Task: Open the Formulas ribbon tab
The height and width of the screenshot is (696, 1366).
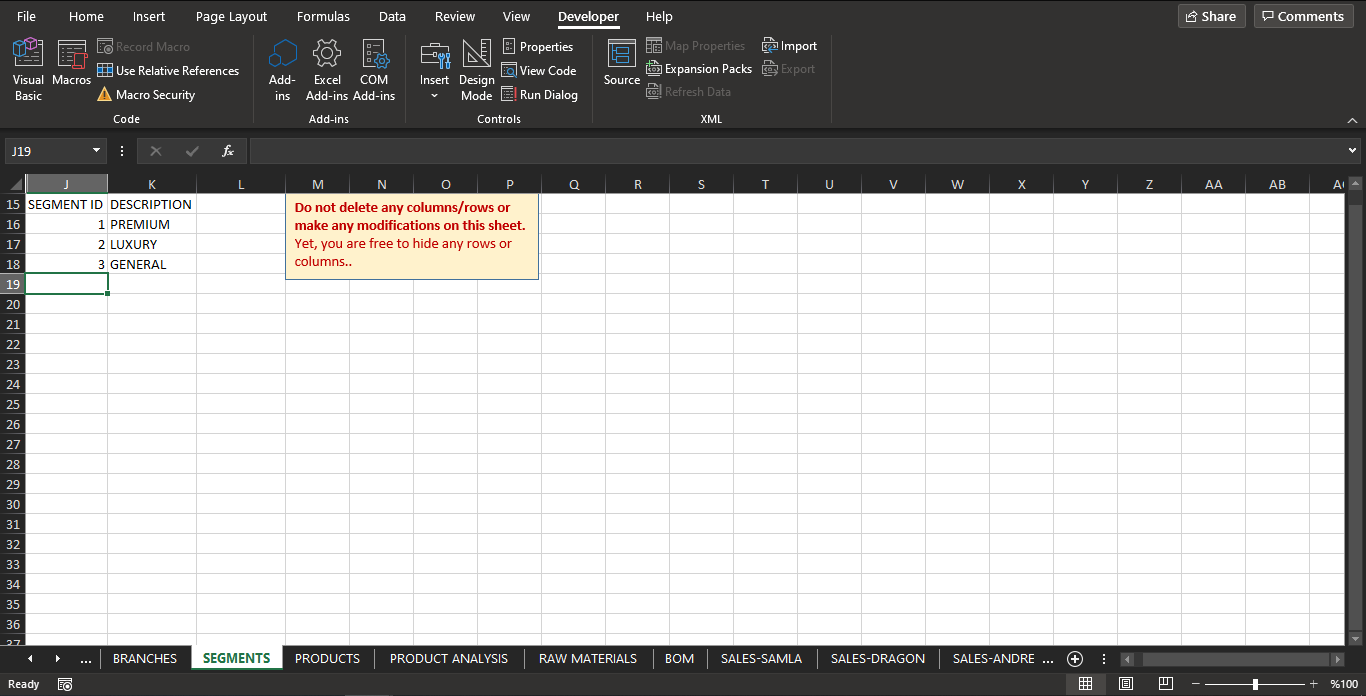Action: (x=323, y=17)
